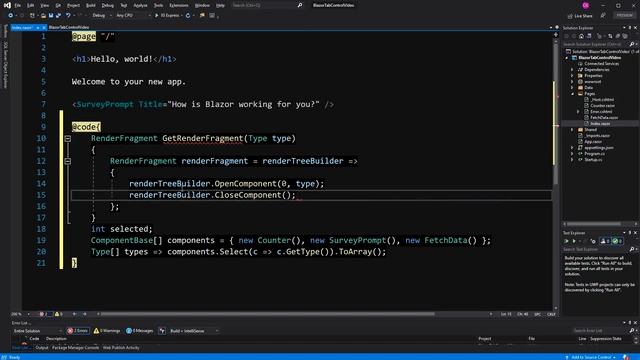Click the Save file toolbar icon

pos(51,16)
